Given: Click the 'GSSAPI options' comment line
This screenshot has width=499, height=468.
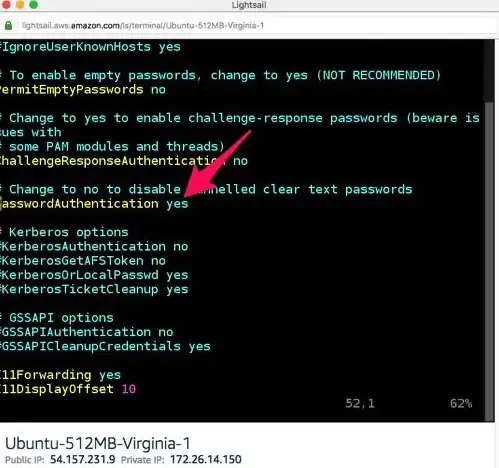Looking at the screenshot, I should (57, 318).
